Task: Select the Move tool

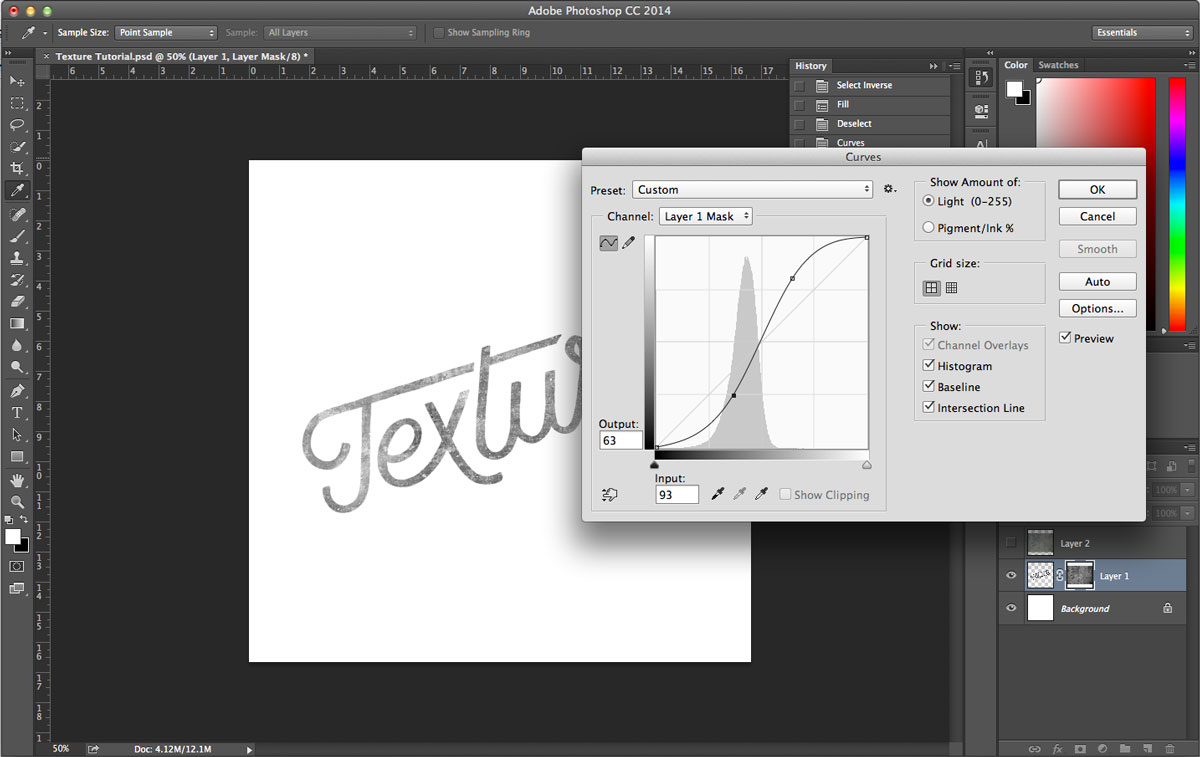Action: pos(17,81)
